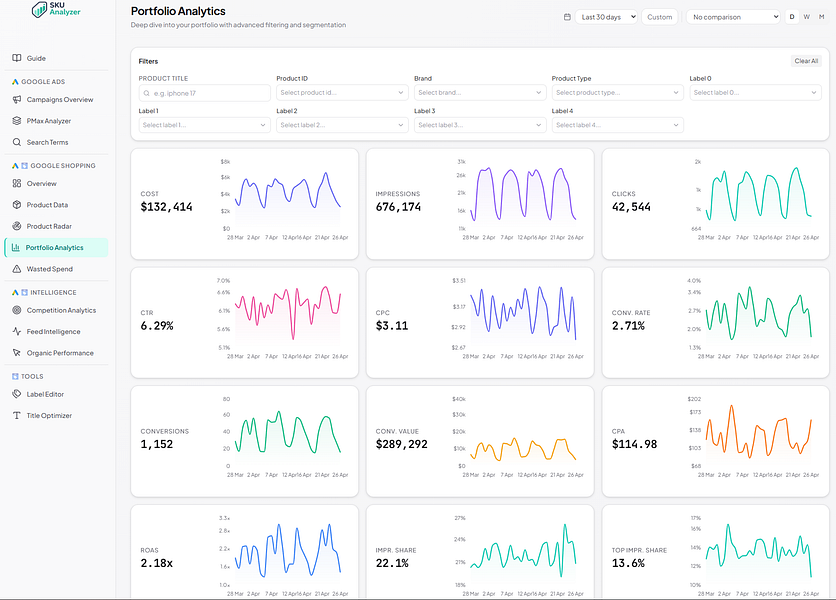The width and height of the screenshot is (836, 600).
Task: Switch granularity to daily (D)
Action: 792,17
